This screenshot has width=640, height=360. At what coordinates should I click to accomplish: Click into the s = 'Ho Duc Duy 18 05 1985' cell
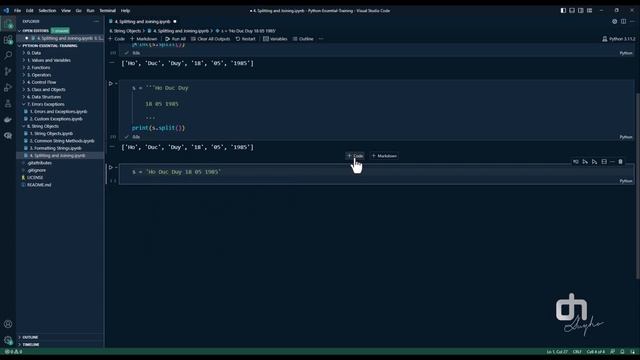tap(376, 172)
